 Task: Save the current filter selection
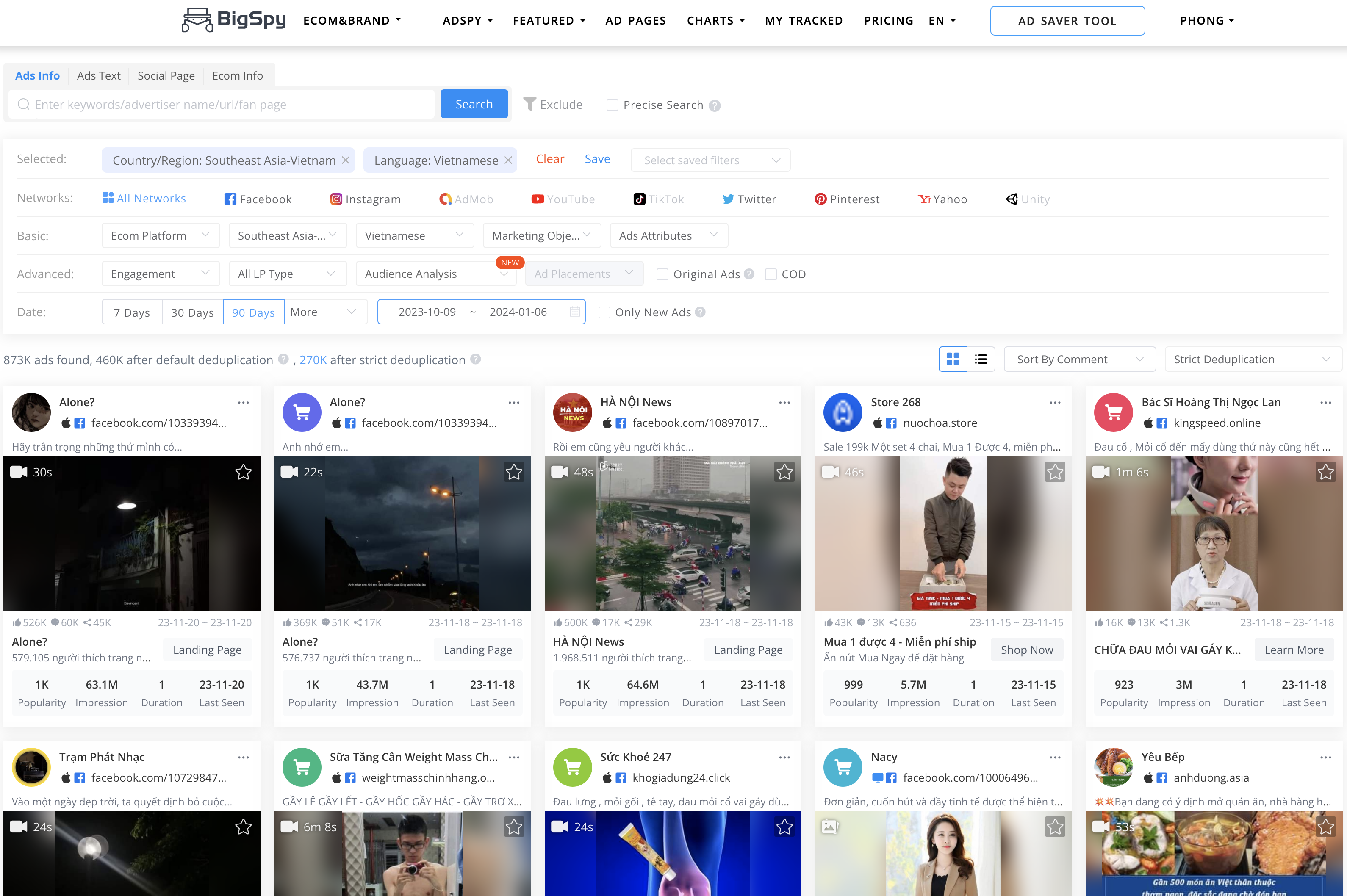point(597,159)
